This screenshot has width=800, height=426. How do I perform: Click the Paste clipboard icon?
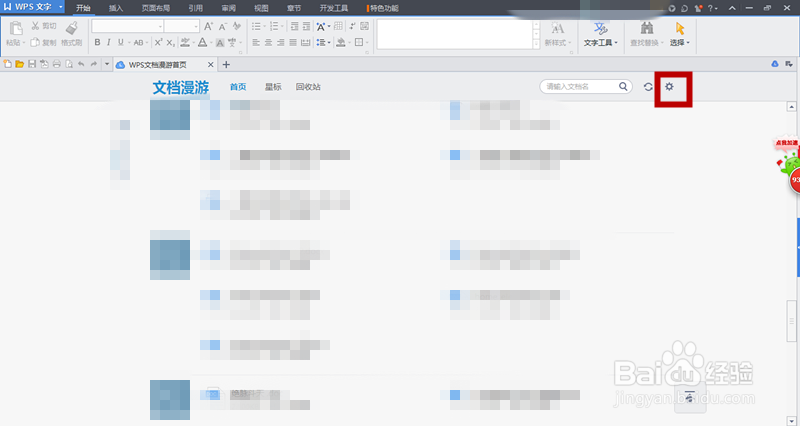tap(16, 29)
